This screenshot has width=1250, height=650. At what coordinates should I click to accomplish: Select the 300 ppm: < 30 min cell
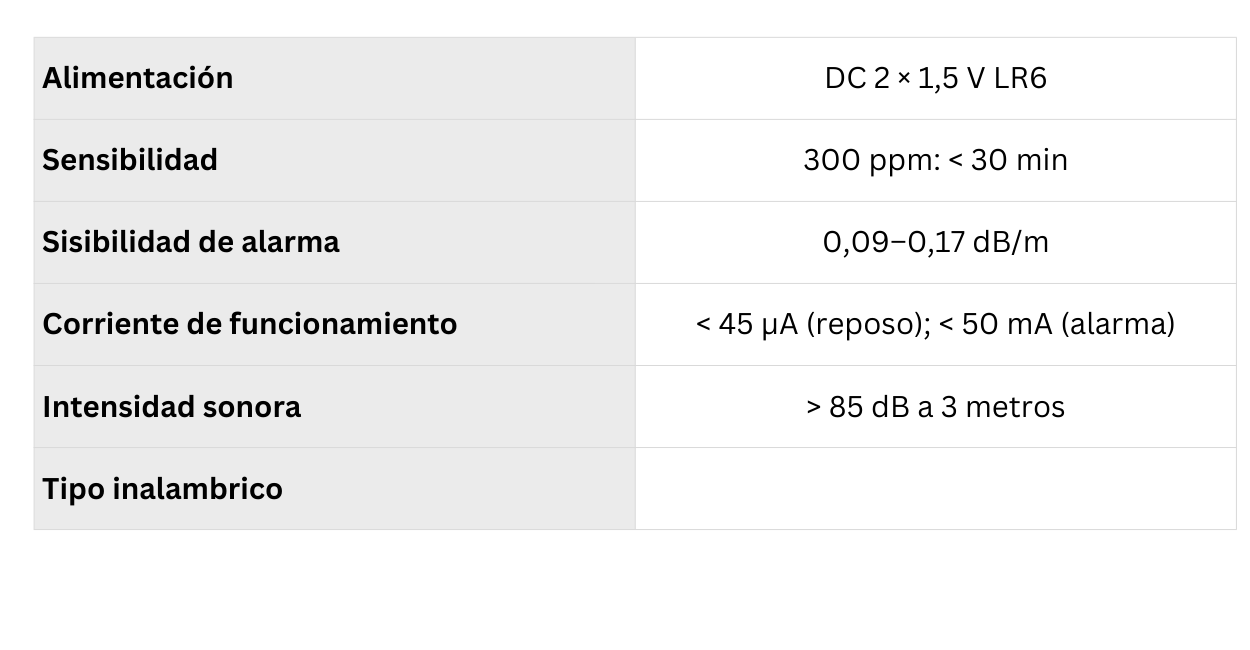[x=935, y=160]
